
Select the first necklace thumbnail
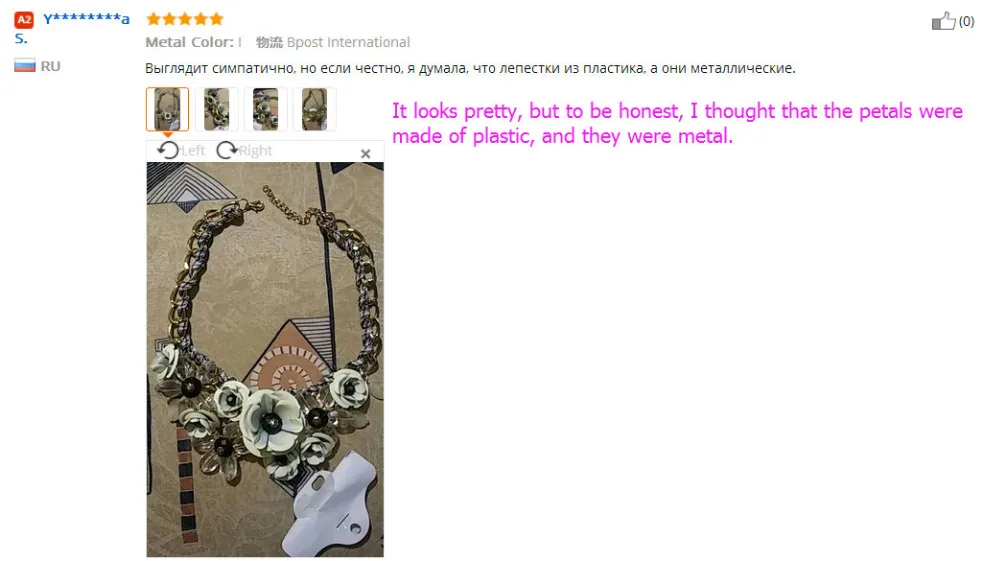click(168, 109)
